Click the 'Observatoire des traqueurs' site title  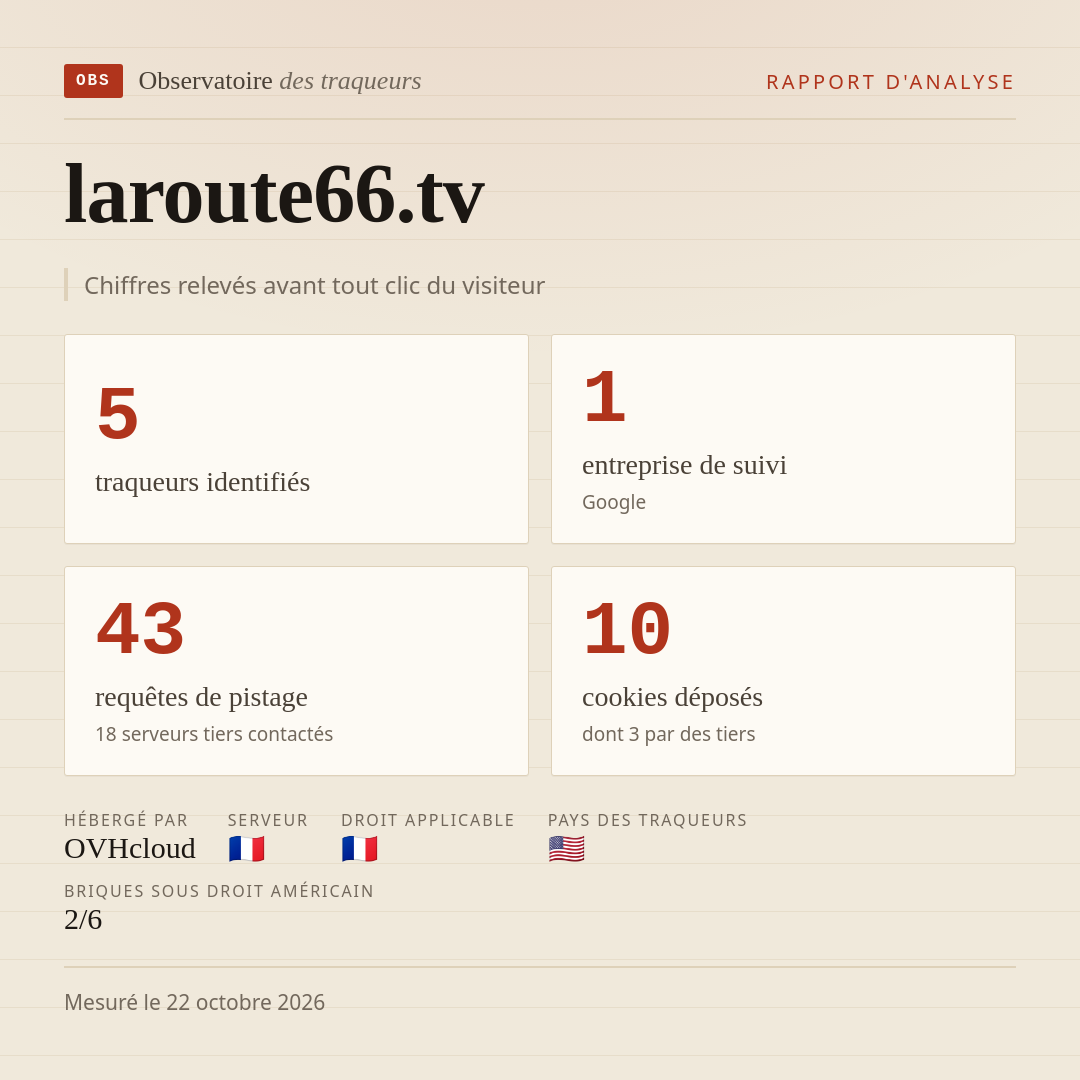tap(280, 81)
